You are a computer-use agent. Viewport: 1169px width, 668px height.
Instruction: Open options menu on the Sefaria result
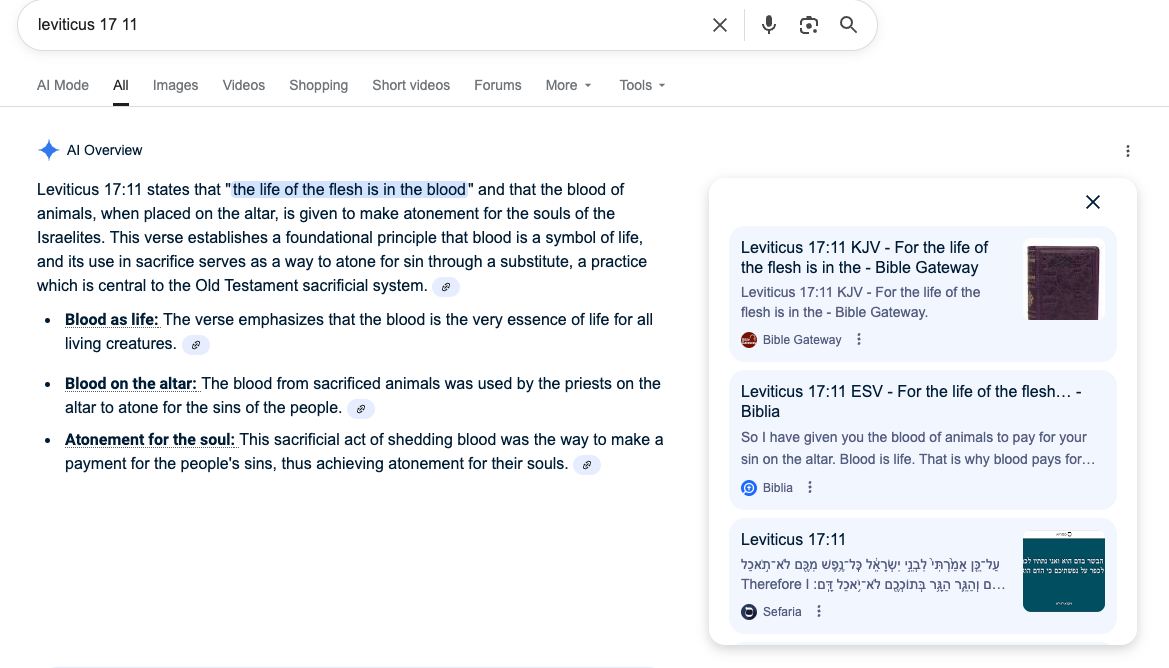click(x=818, y=611)
